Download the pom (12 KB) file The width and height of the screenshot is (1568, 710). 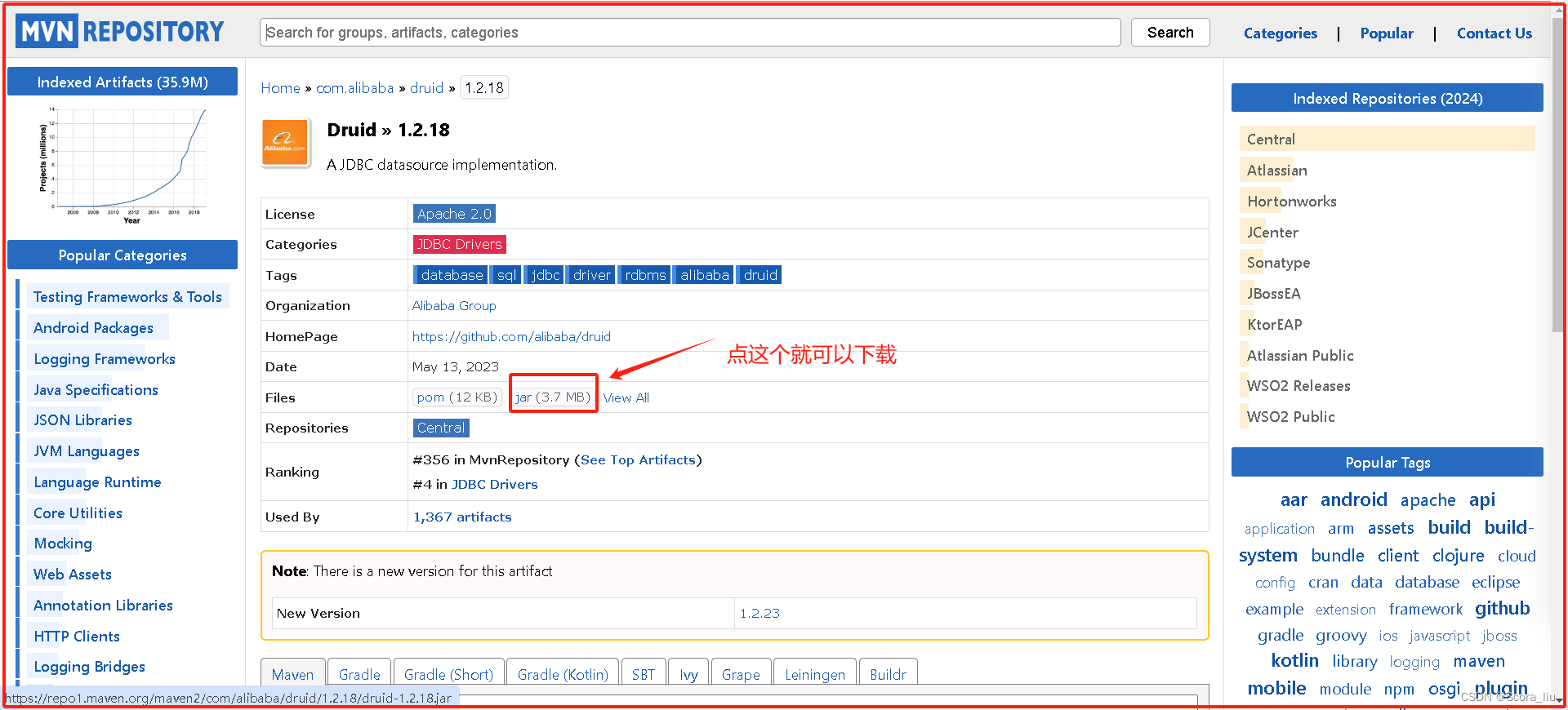pyautogui.click(x=457, y=397)
